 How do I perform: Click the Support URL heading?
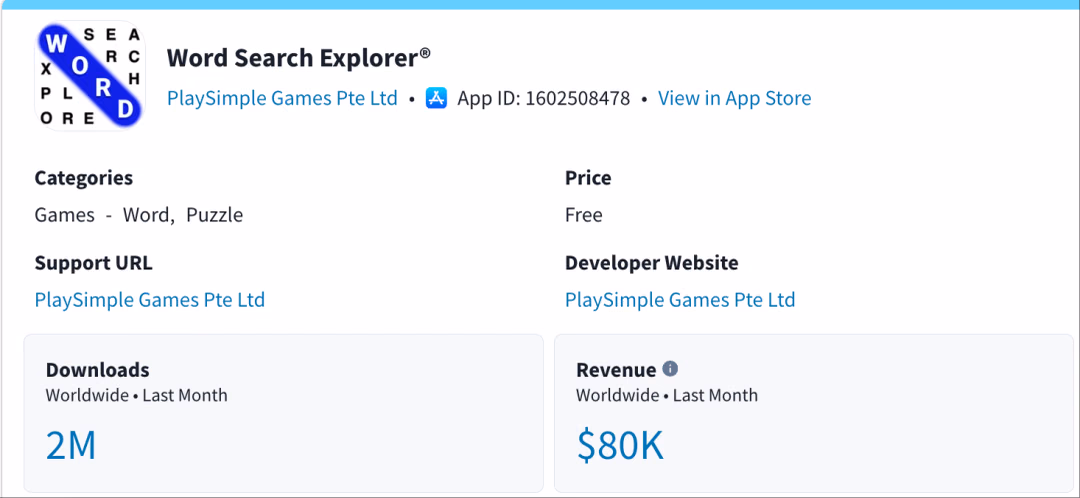point(94,263)
